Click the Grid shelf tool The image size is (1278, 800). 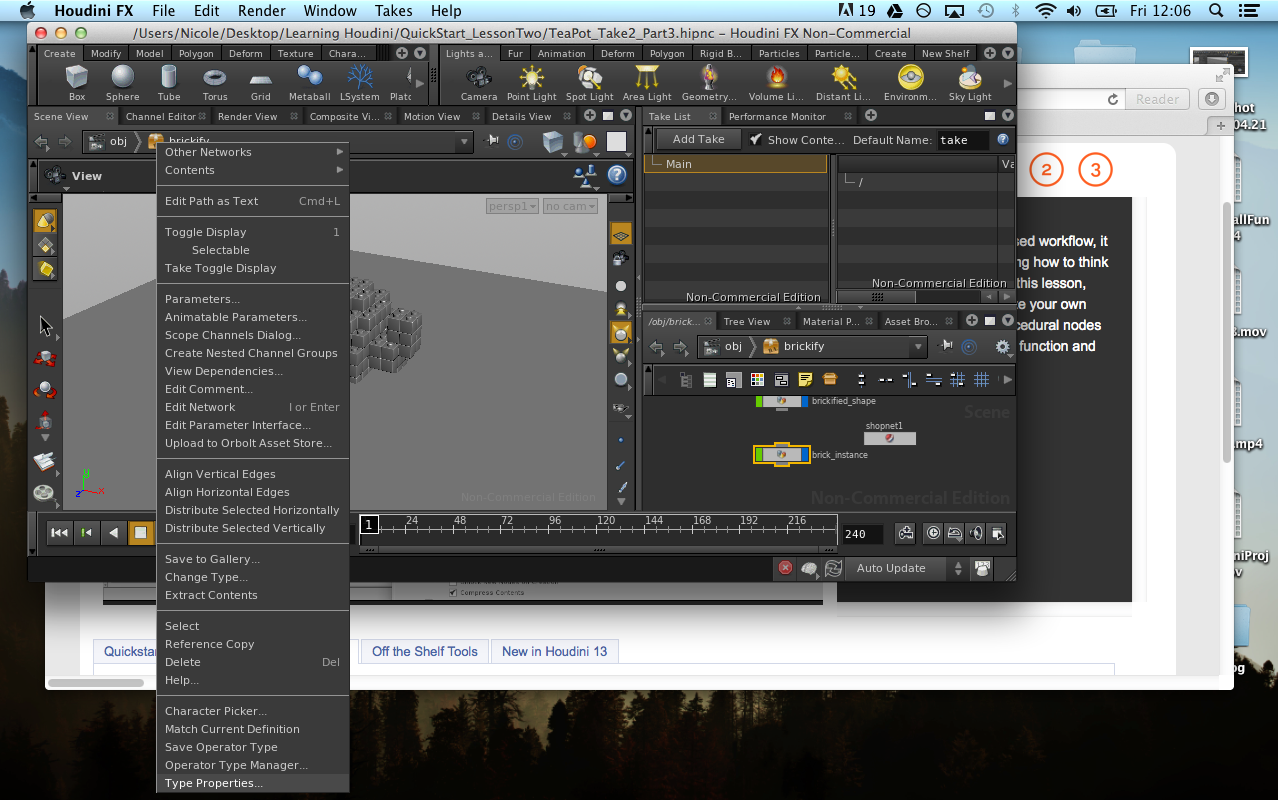click(261, 82)
